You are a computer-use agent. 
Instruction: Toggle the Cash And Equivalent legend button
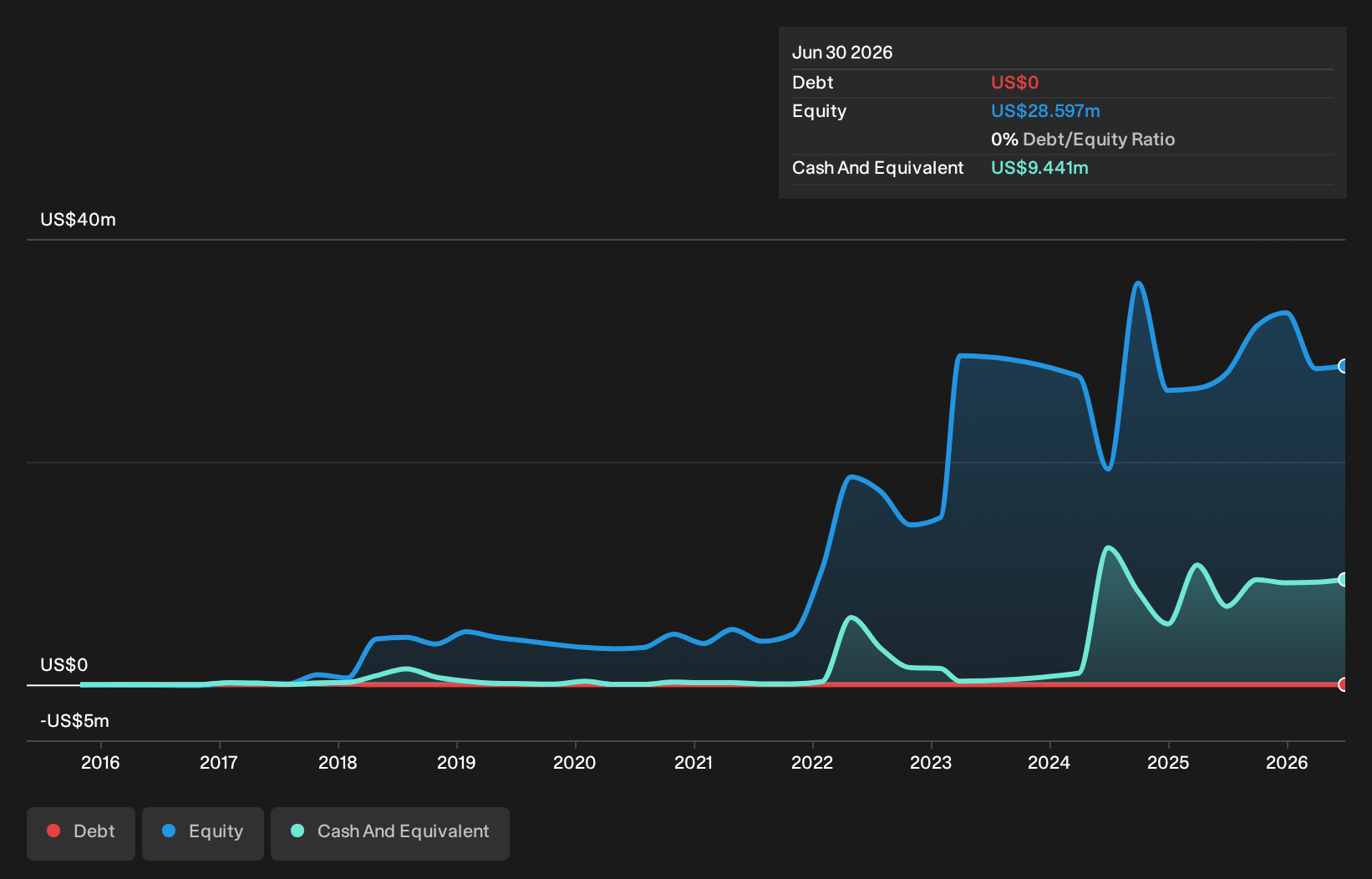(390, 833)
